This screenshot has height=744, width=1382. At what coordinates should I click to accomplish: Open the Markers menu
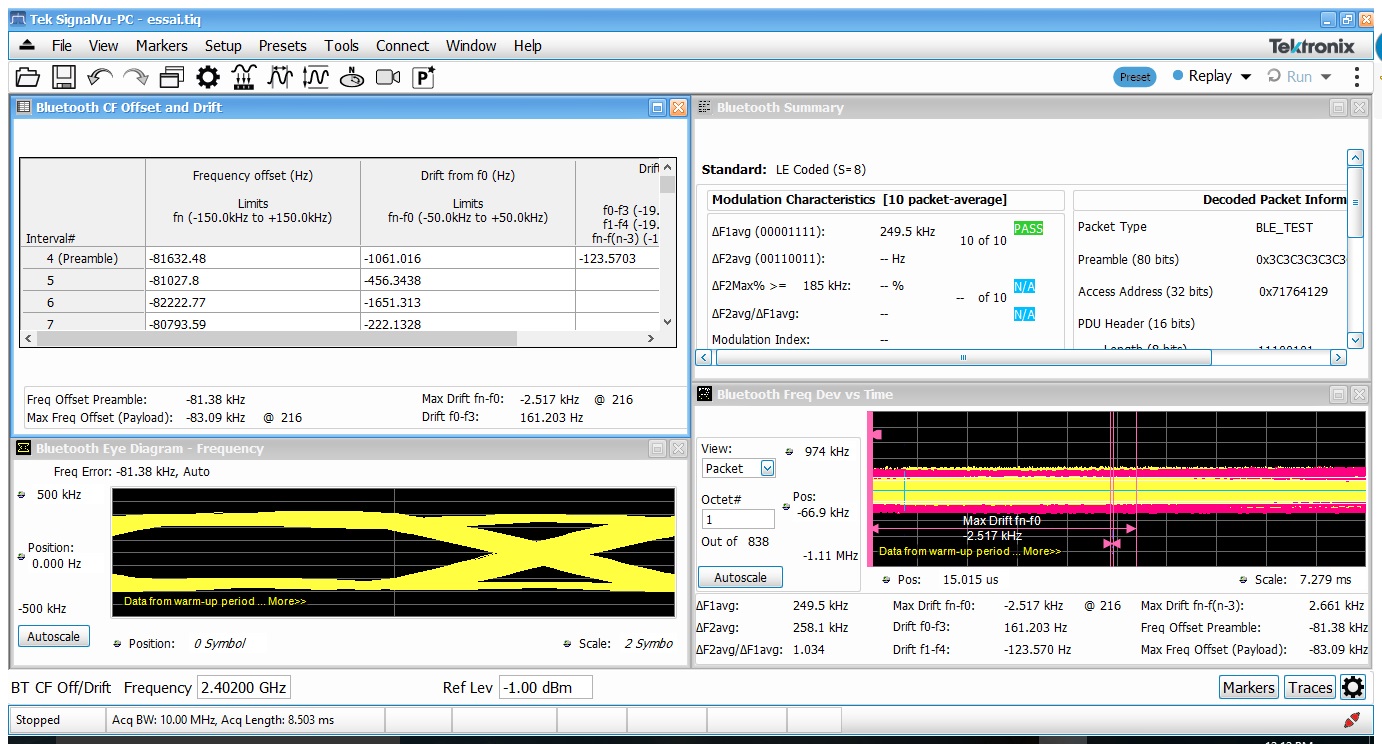161,45
